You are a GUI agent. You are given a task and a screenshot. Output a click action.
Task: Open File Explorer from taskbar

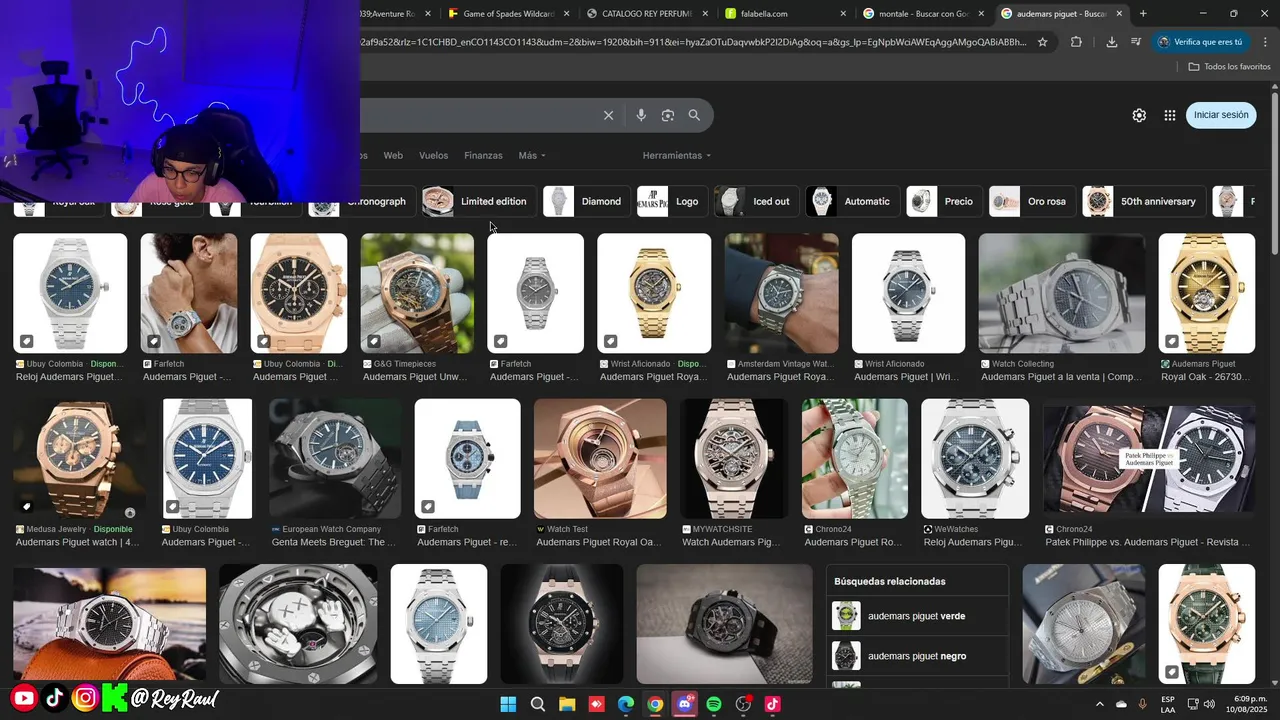tap(567, 704)
